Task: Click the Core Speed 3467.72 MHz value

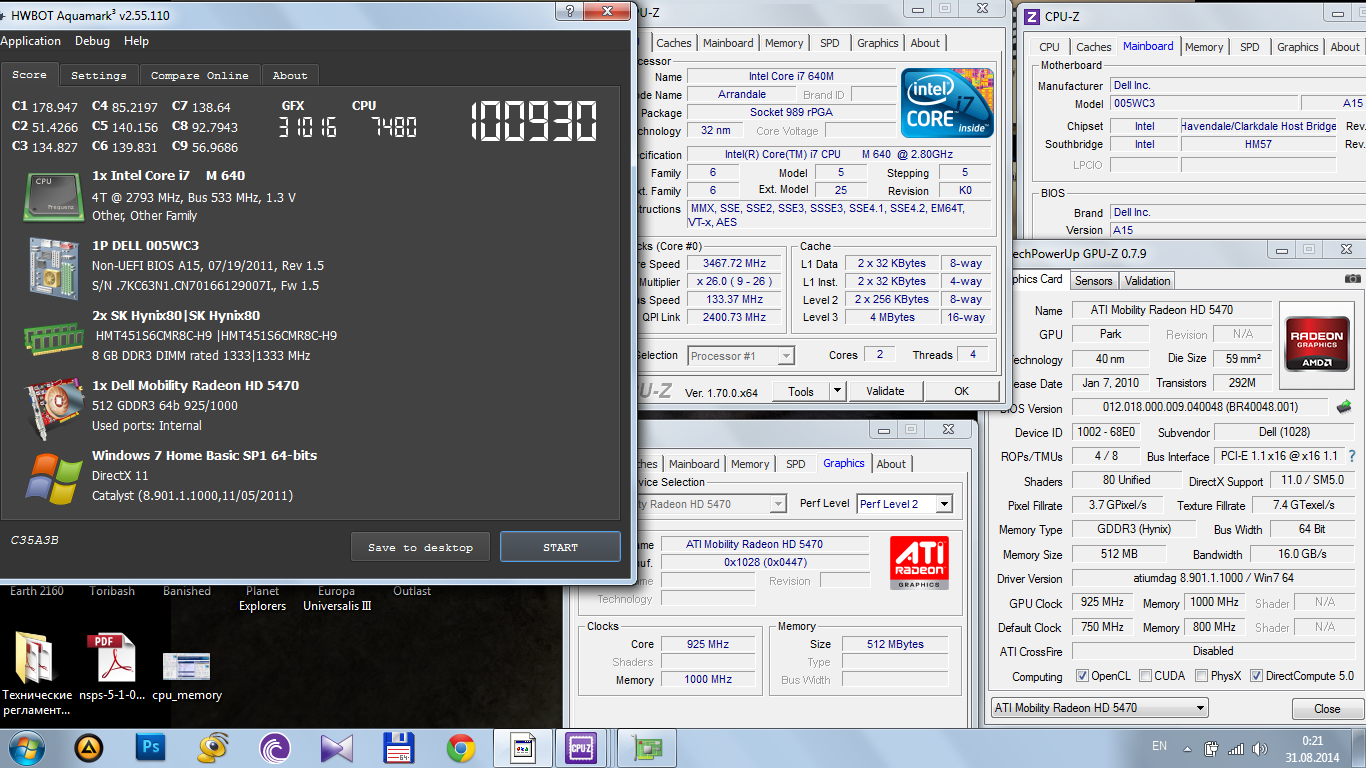Action: (x=734, y=264)
